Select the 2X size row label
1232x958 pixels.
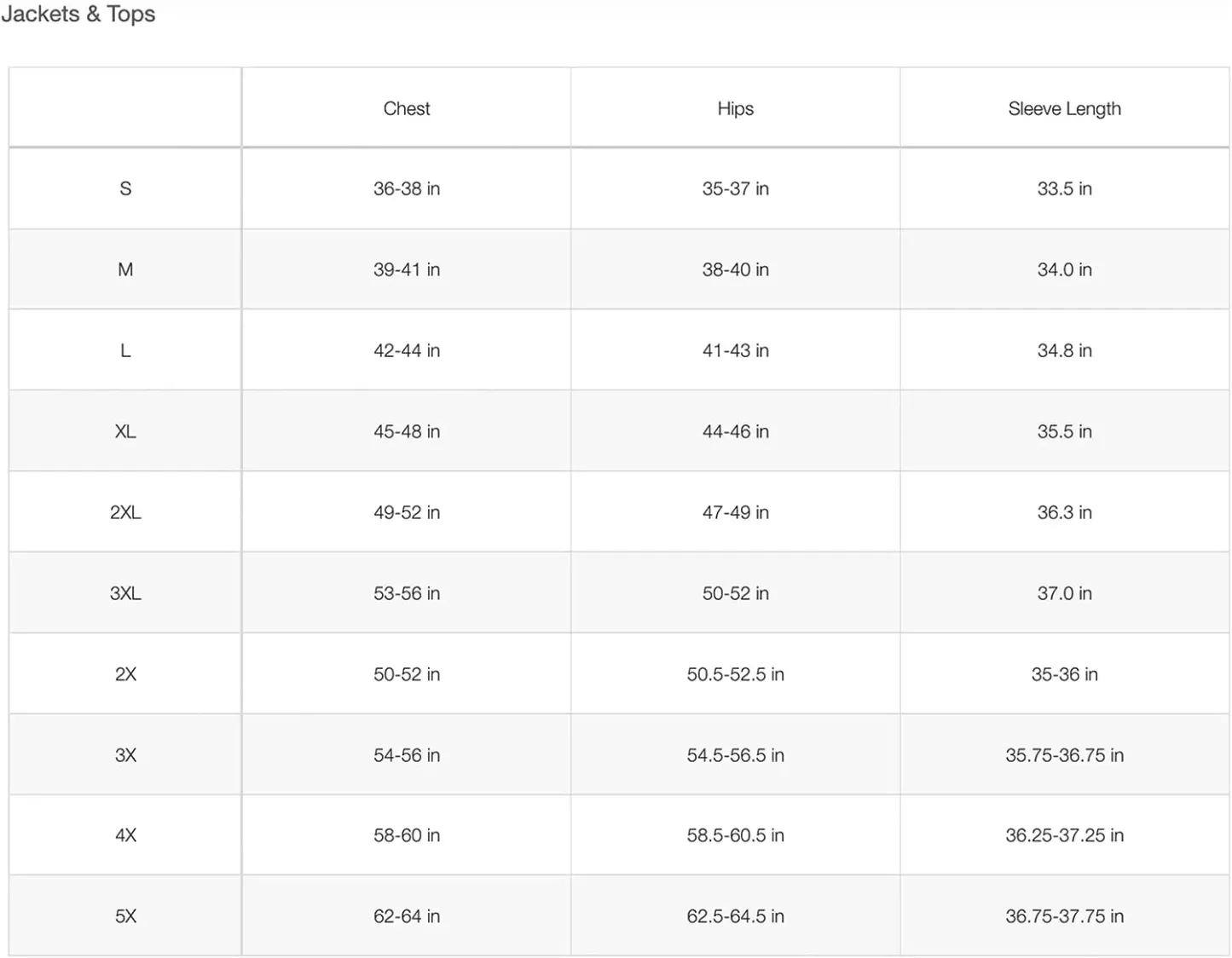coord(125,674)
